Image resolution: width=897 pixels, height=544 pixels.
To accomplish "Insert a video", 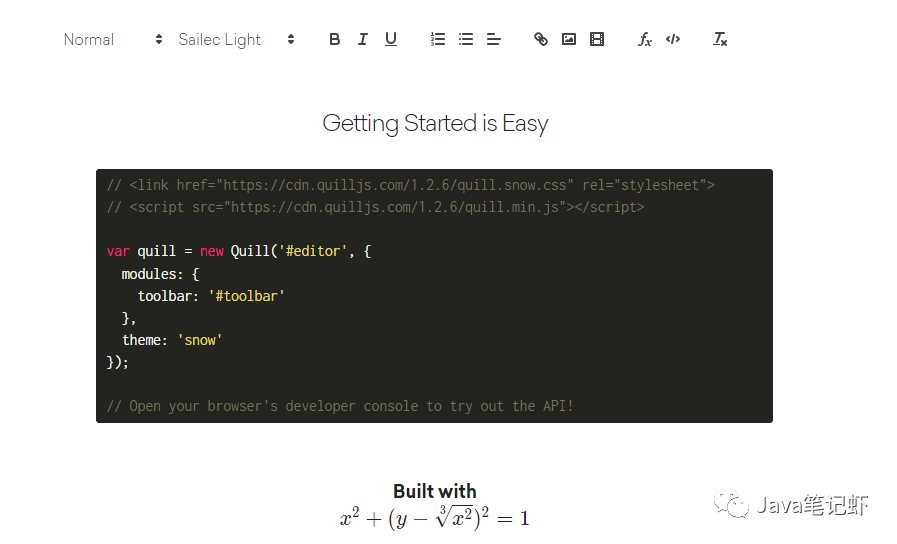I will point(597,39).
